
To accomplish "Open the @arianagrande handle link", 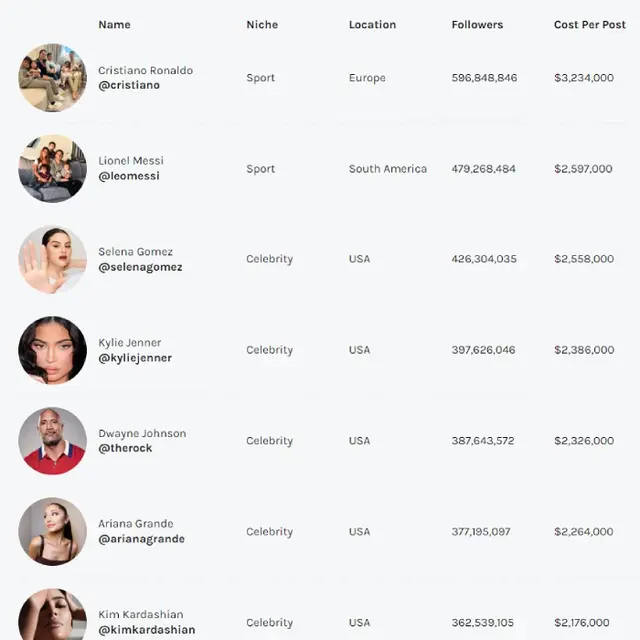I will [x=141, y=540].
